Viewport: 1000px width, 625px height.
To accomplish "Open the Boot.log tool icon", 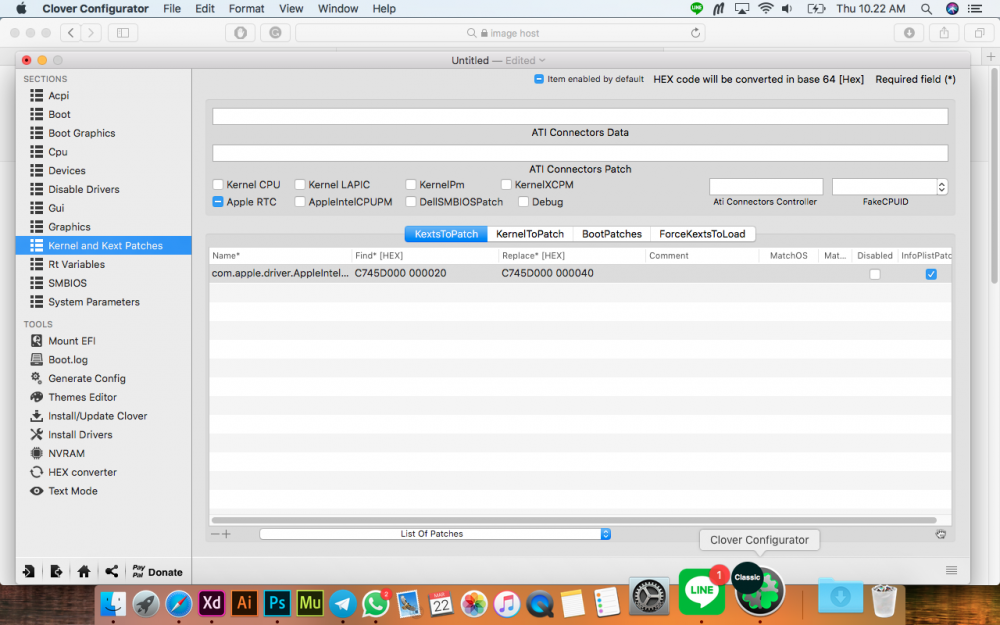I will point(36,360).
